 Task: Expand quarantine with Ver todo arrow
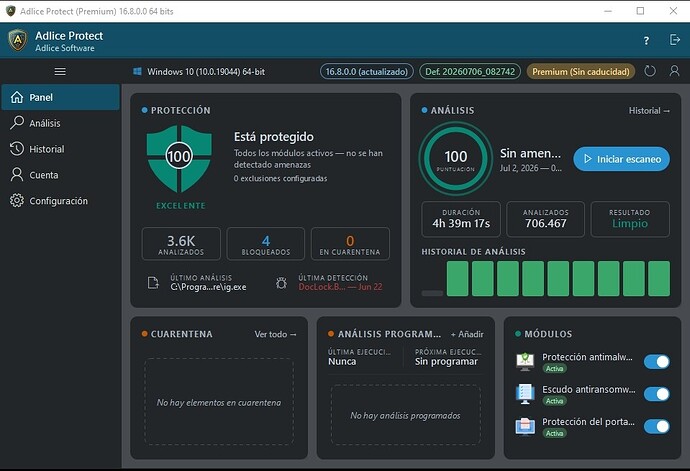[275, 334]
